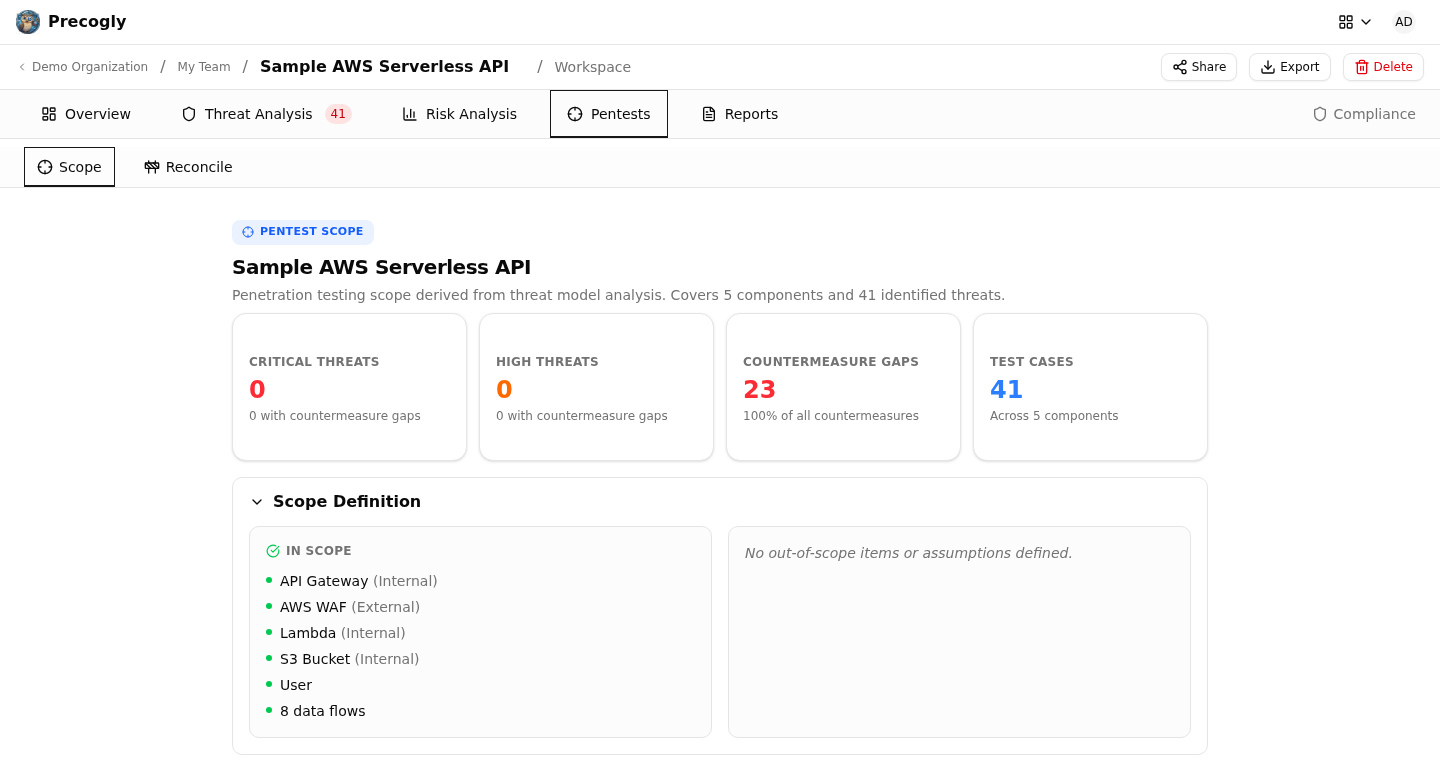The image size is (1440, 760).
Task: Delete the threat model
Action: click(x=1383, y=67)
